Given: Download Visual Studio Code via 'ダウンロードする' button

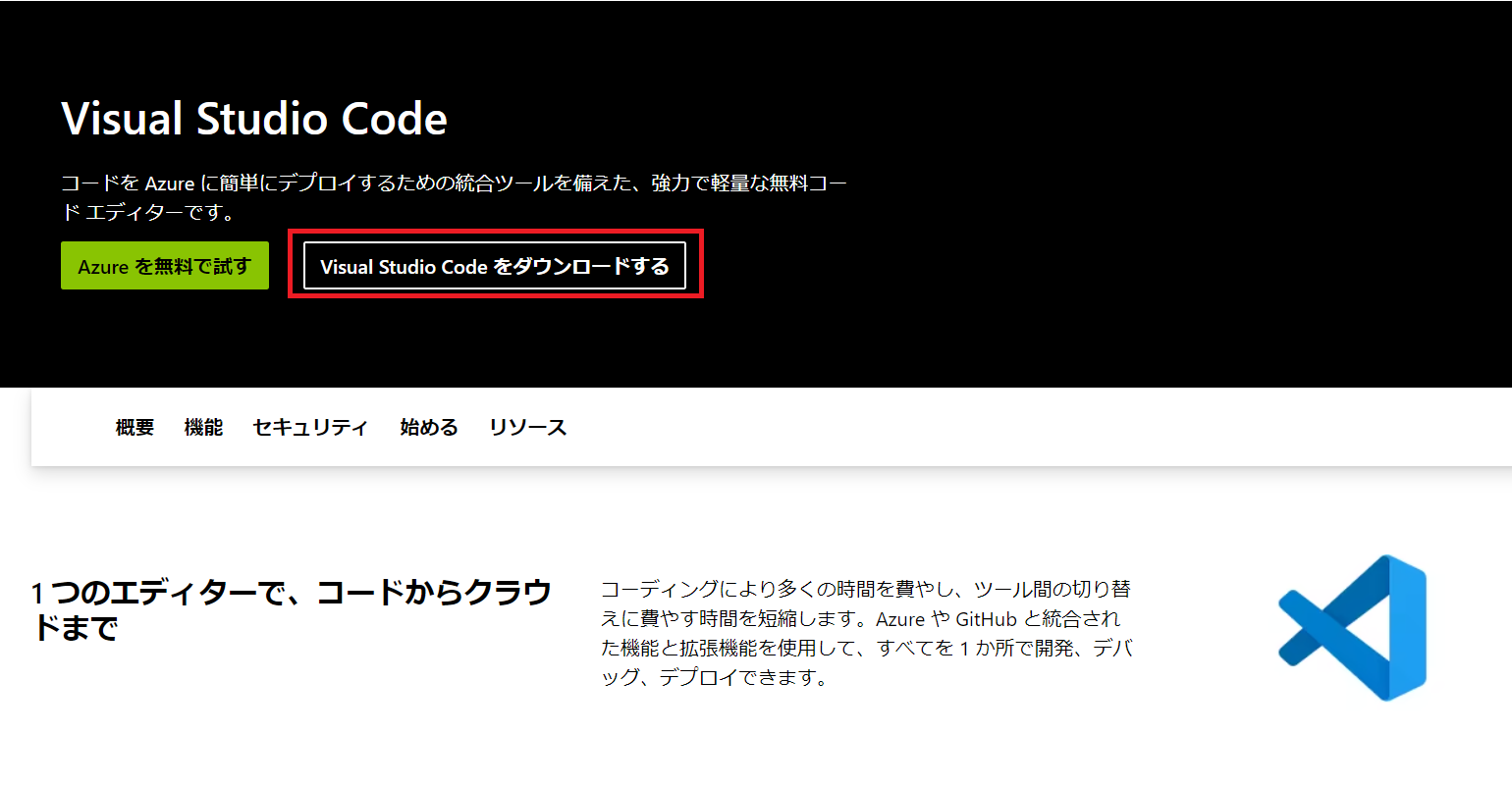Looking at the screenshot, I should 495,266.
